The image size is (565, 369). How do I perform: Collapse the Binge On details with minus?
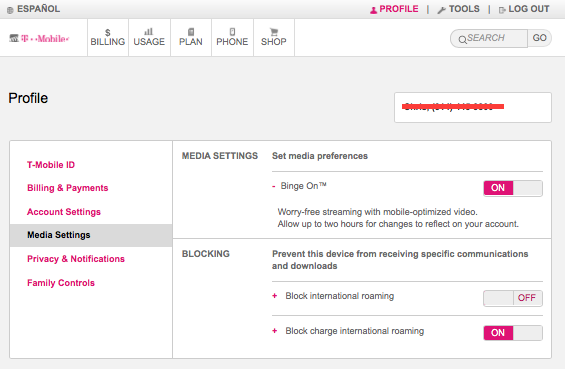tap(273, 186)
